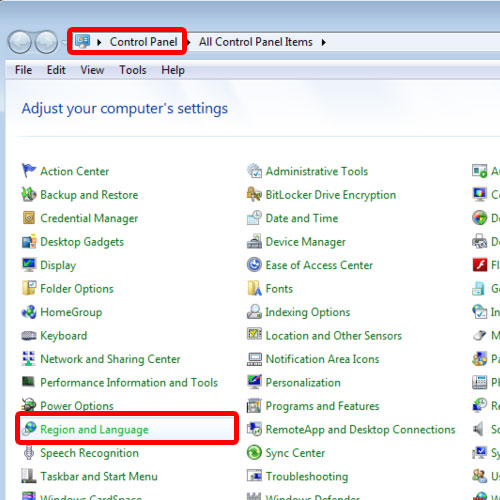Open the Folder Options link
The width and height of the screenshot is (500, 500).
(x=77, y=289)
